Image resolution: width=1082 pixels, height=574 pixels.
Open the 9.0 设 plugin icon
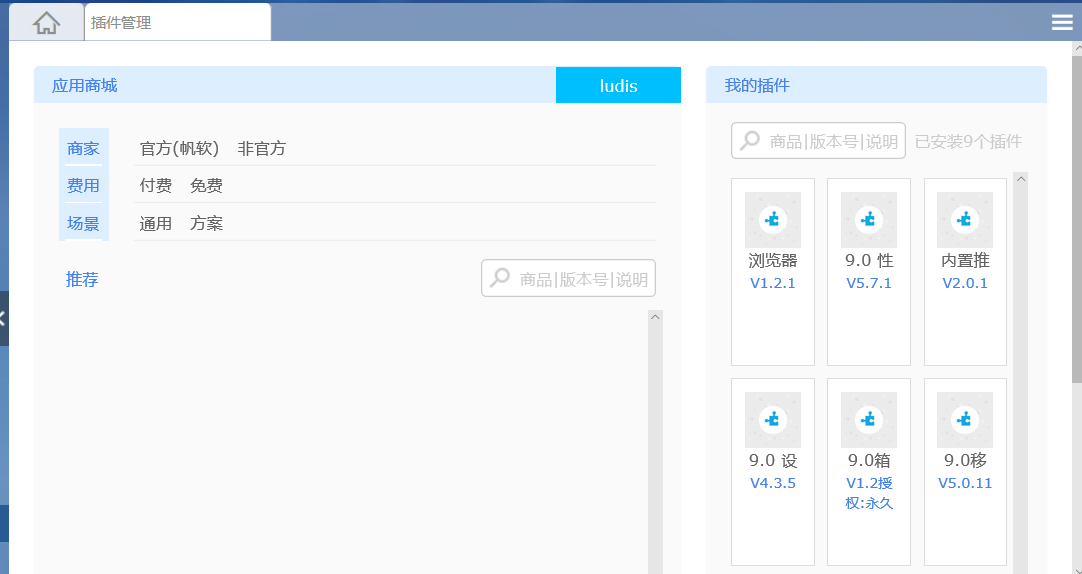point(773,420)
